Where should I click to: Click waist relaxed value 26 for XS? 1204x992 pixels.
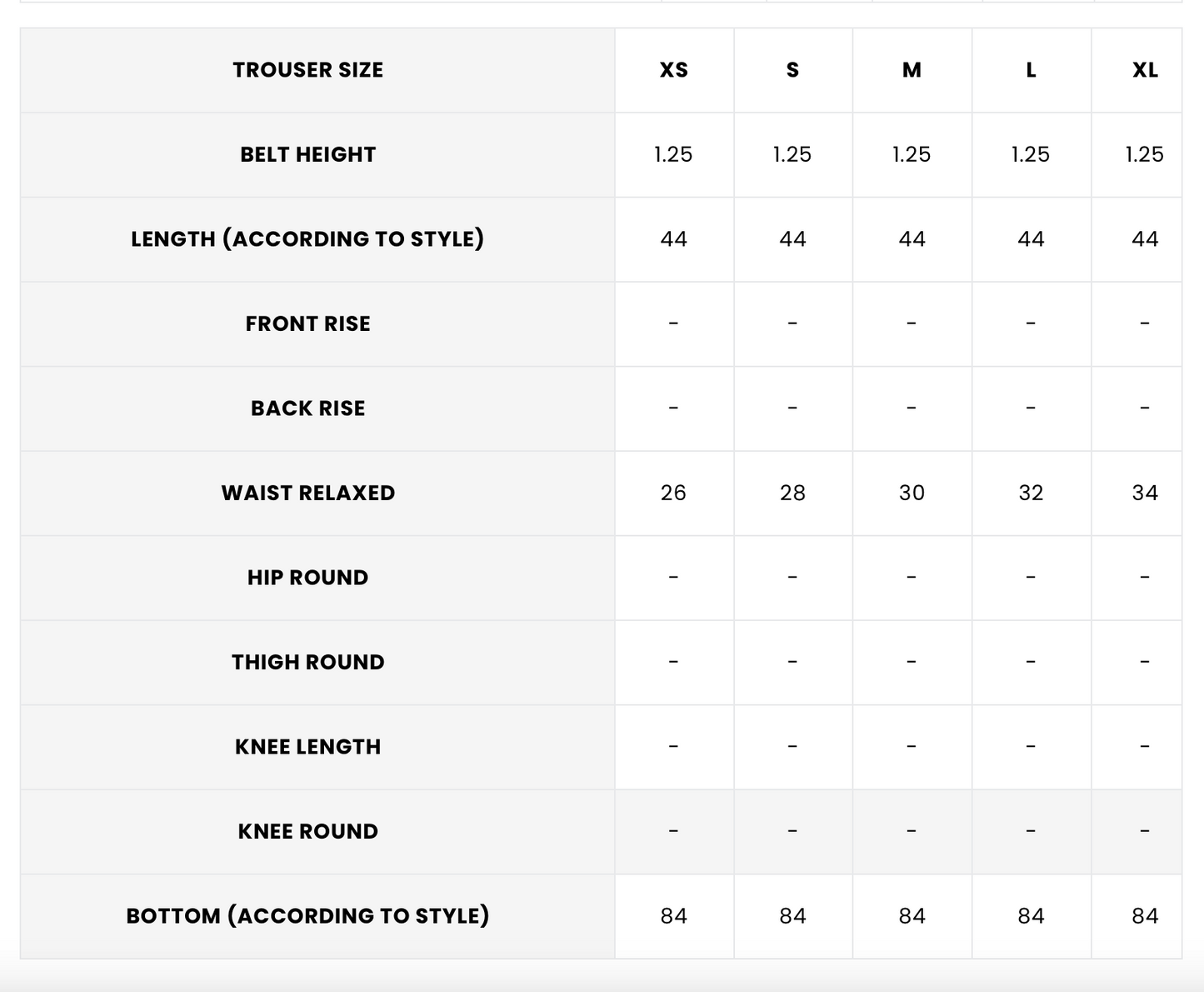pos(673,493)
